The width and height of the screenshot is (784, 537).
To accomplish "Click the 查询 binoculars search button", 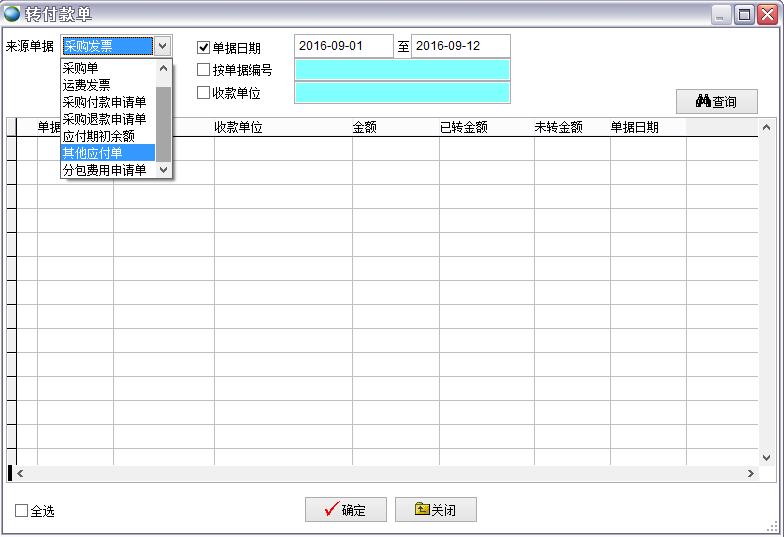I will coord(716,102).
